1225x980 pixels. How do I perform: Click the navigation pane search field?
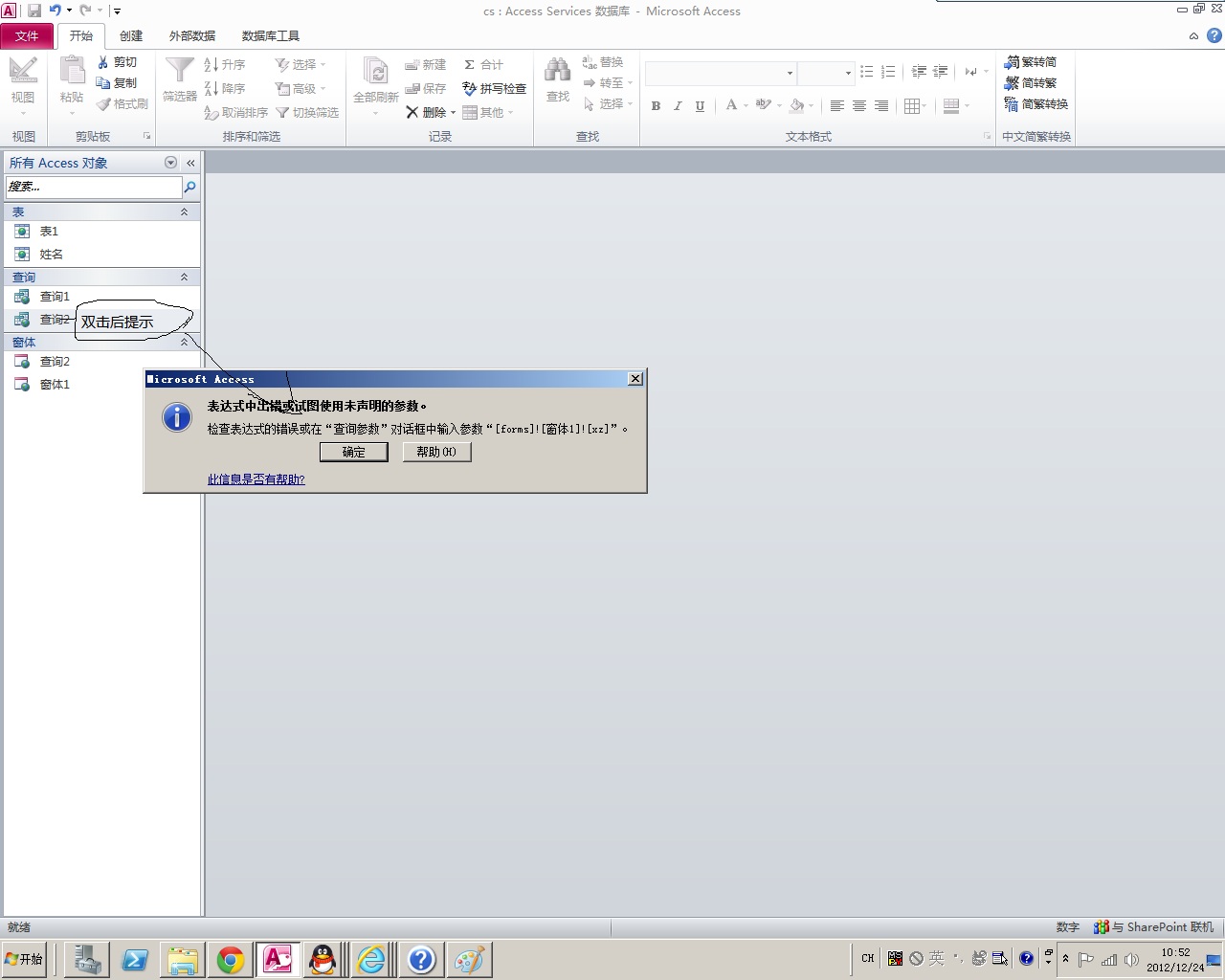coord(94,187)
